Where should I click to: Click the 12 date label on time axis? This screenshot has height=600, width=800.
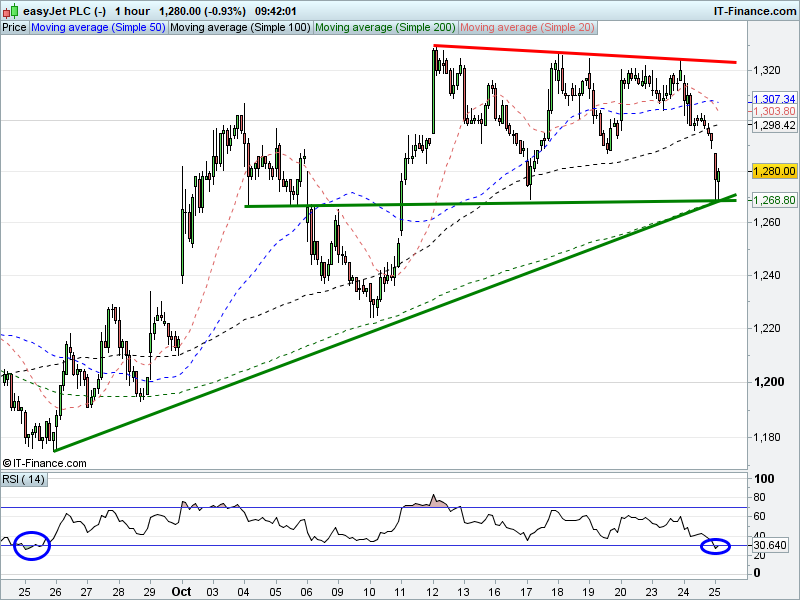(x=433, y=592)
